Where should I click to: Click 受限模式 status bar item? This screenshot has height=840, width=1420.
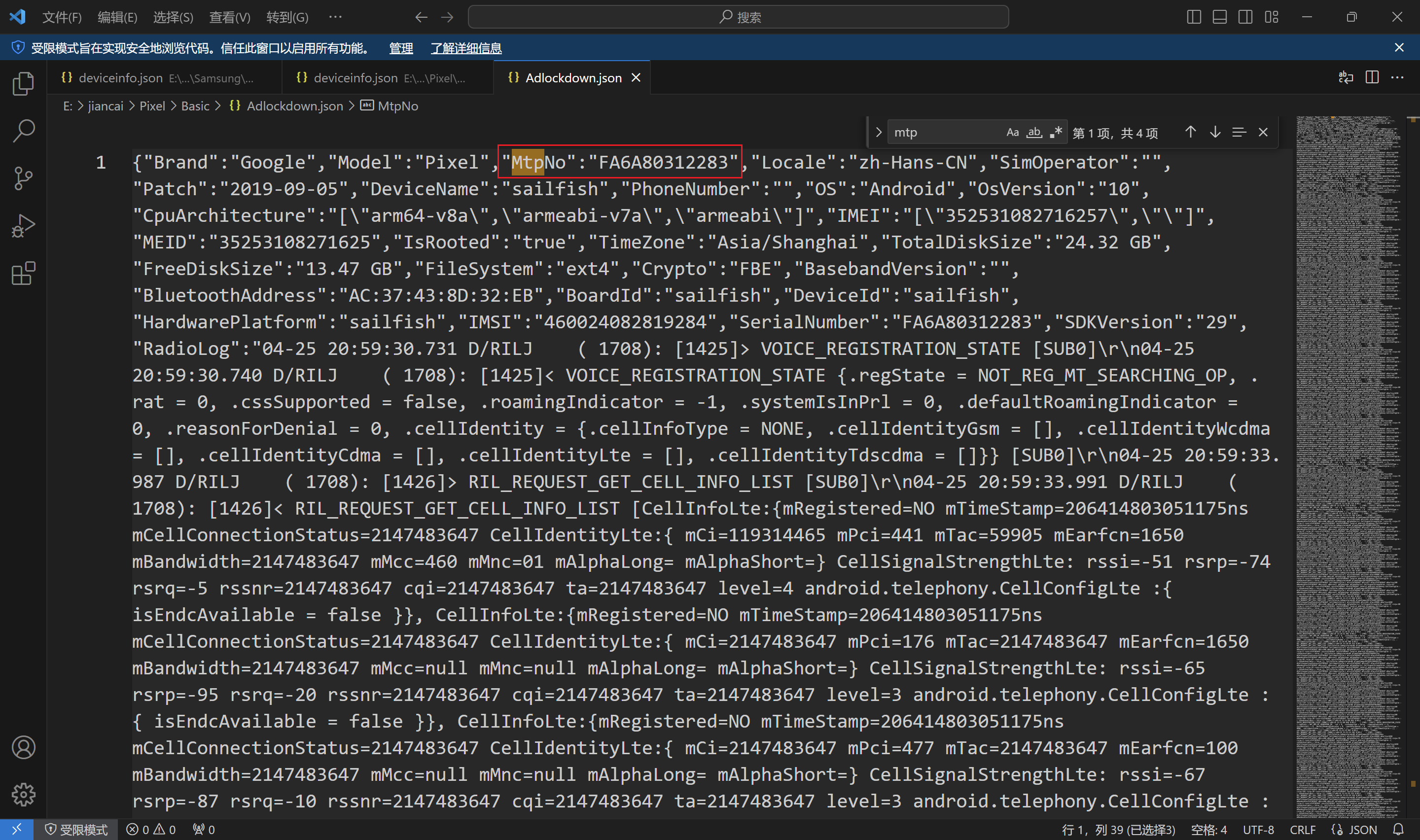click(x=76, y=829)
